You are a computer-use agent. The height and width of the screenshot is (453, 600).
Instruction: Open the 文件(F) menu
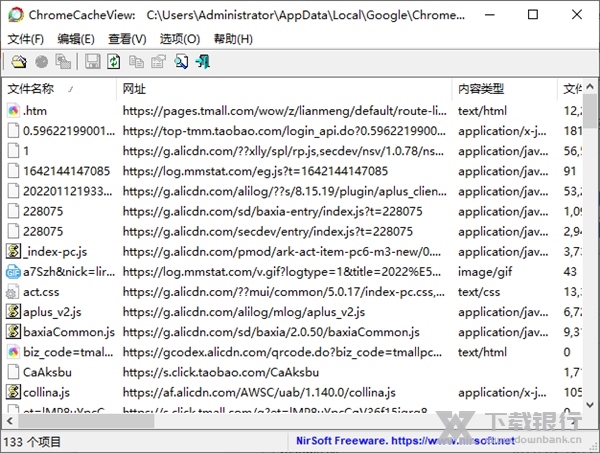click(25, 39)
